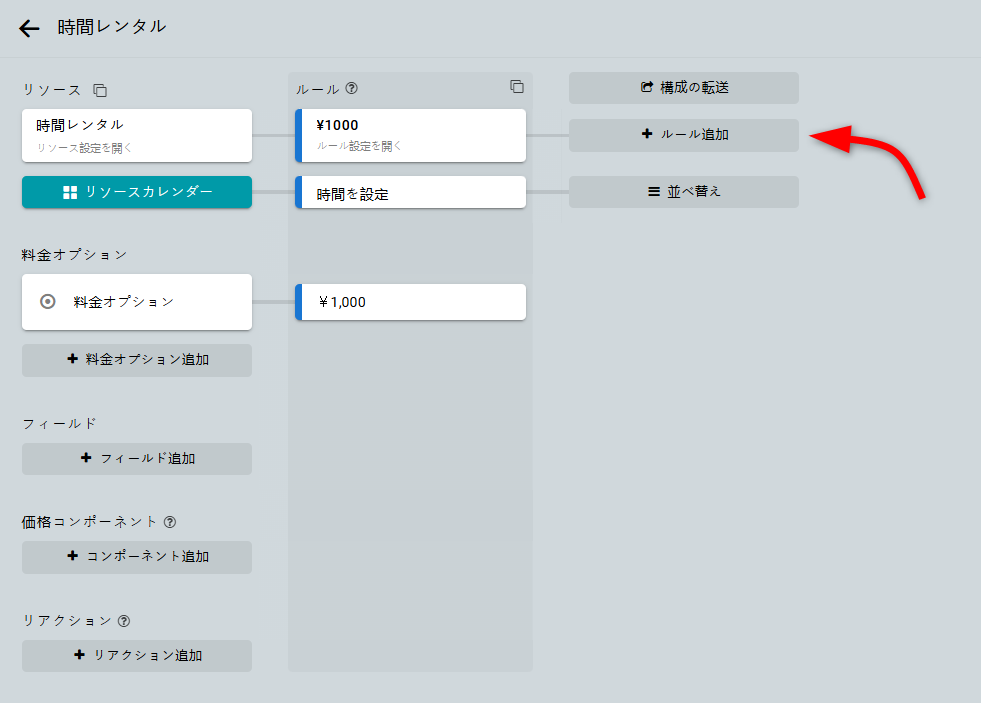Click help icon beside 価格コンポーネント

pyautogui.click(x=170, y=522)
